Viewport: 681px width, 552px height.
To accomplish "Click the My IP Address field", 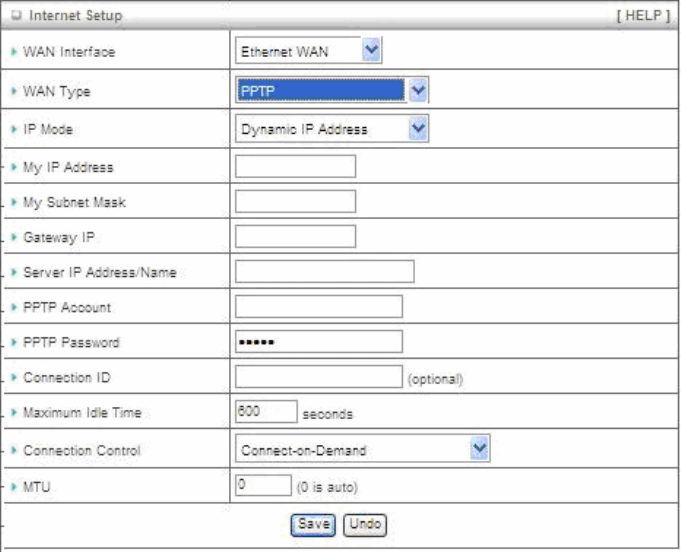I will [296, 166].
